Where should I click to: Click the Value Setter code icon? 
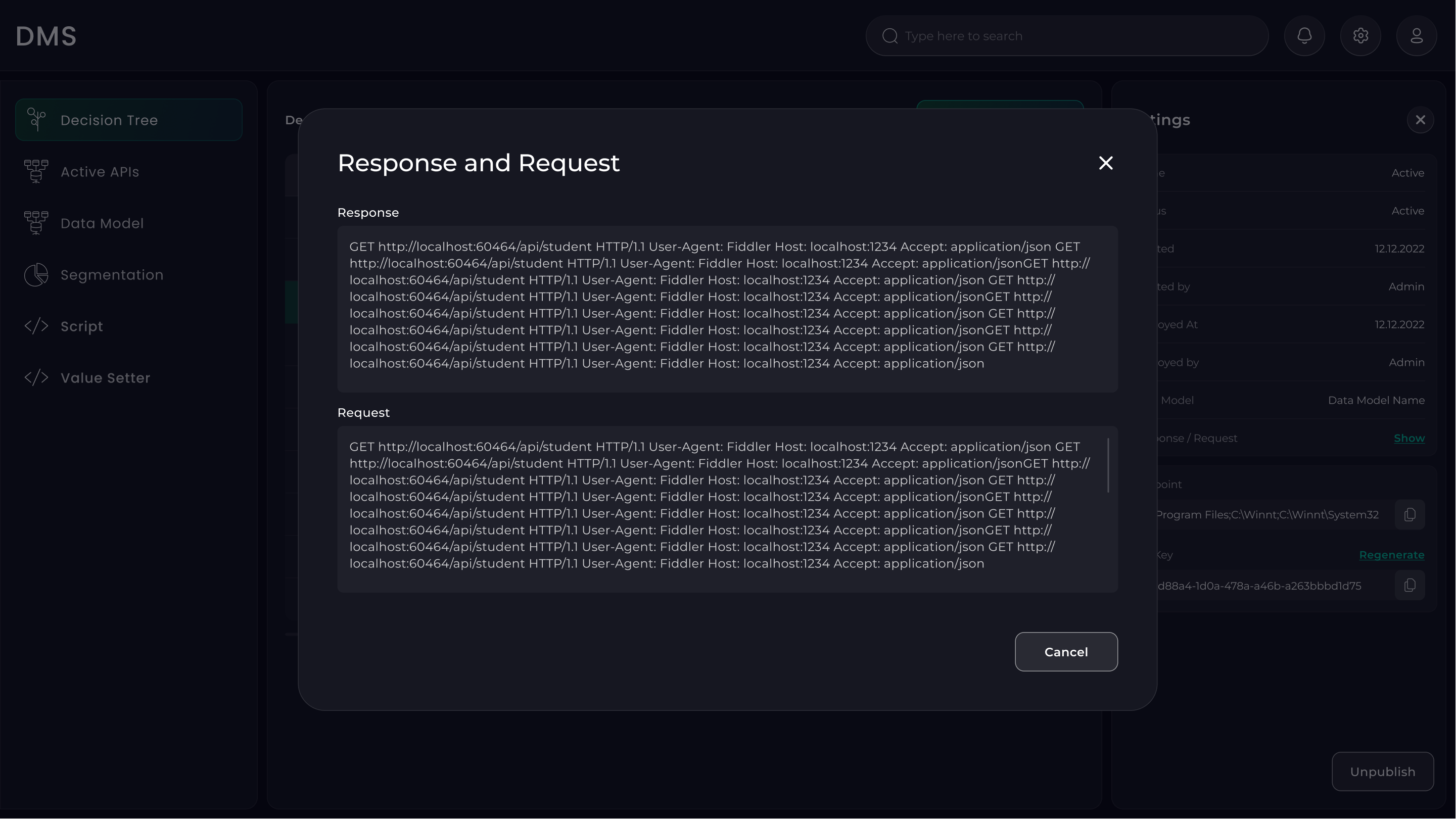[36, 377]
